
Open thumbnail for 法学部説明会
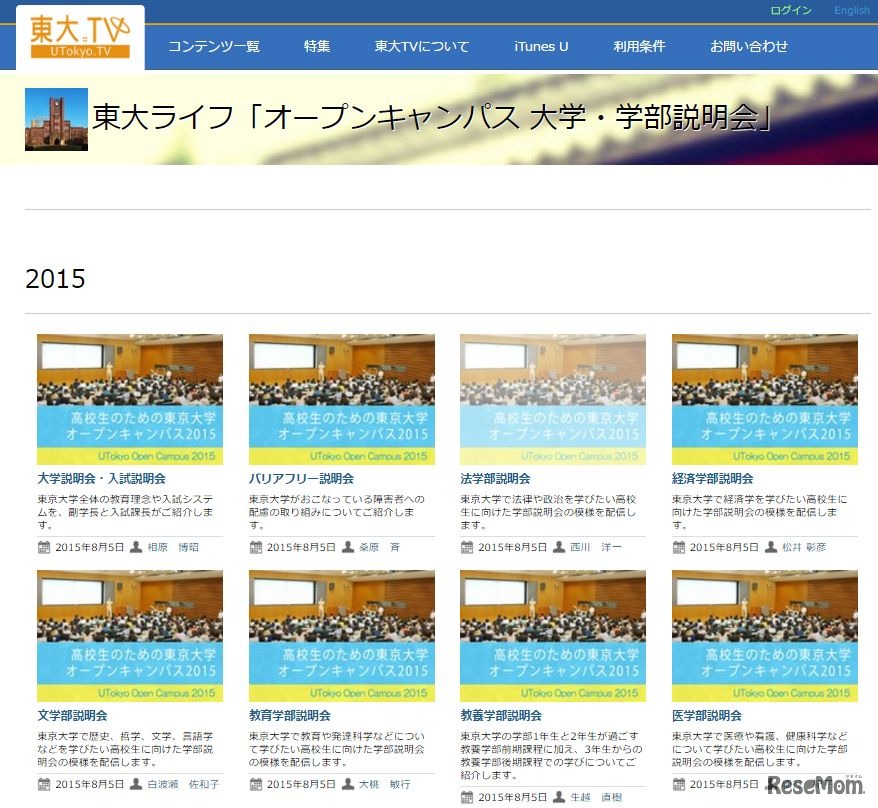[553, 399]
